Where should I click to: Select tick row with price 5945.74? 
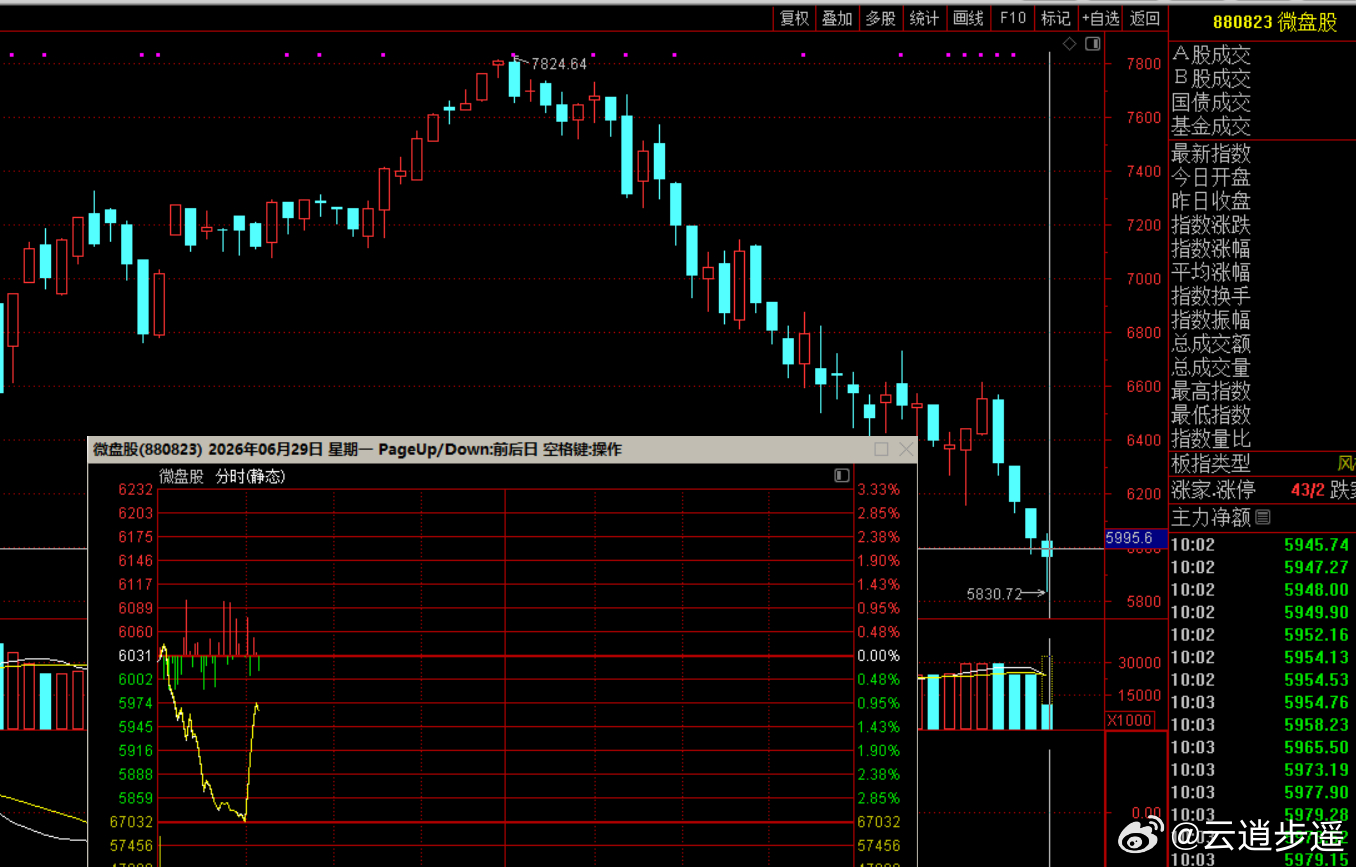(1262, 545)
